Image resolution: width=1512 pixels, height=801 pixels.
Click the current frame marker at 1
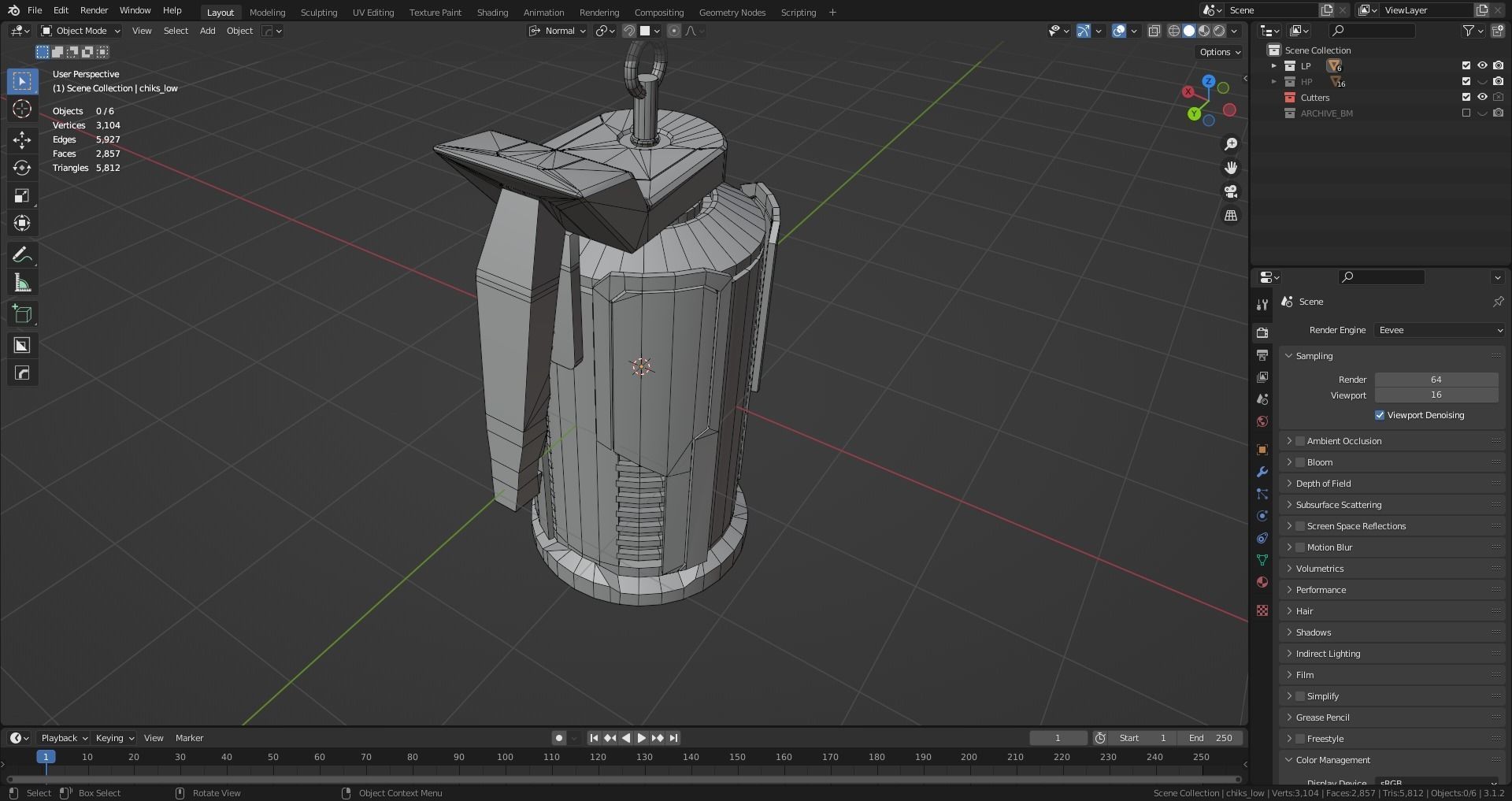pyautogui.click(x=46, y=757)
